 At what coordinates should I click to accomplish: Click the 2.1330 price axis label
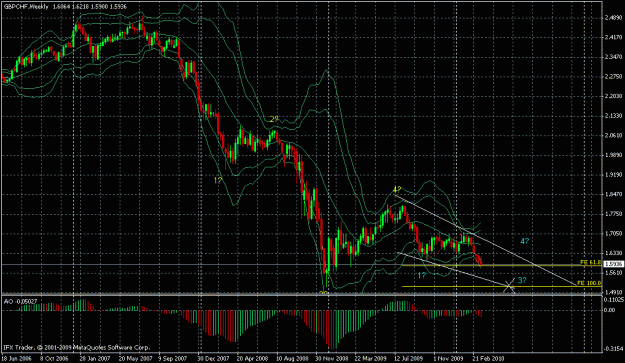(613, 116)
